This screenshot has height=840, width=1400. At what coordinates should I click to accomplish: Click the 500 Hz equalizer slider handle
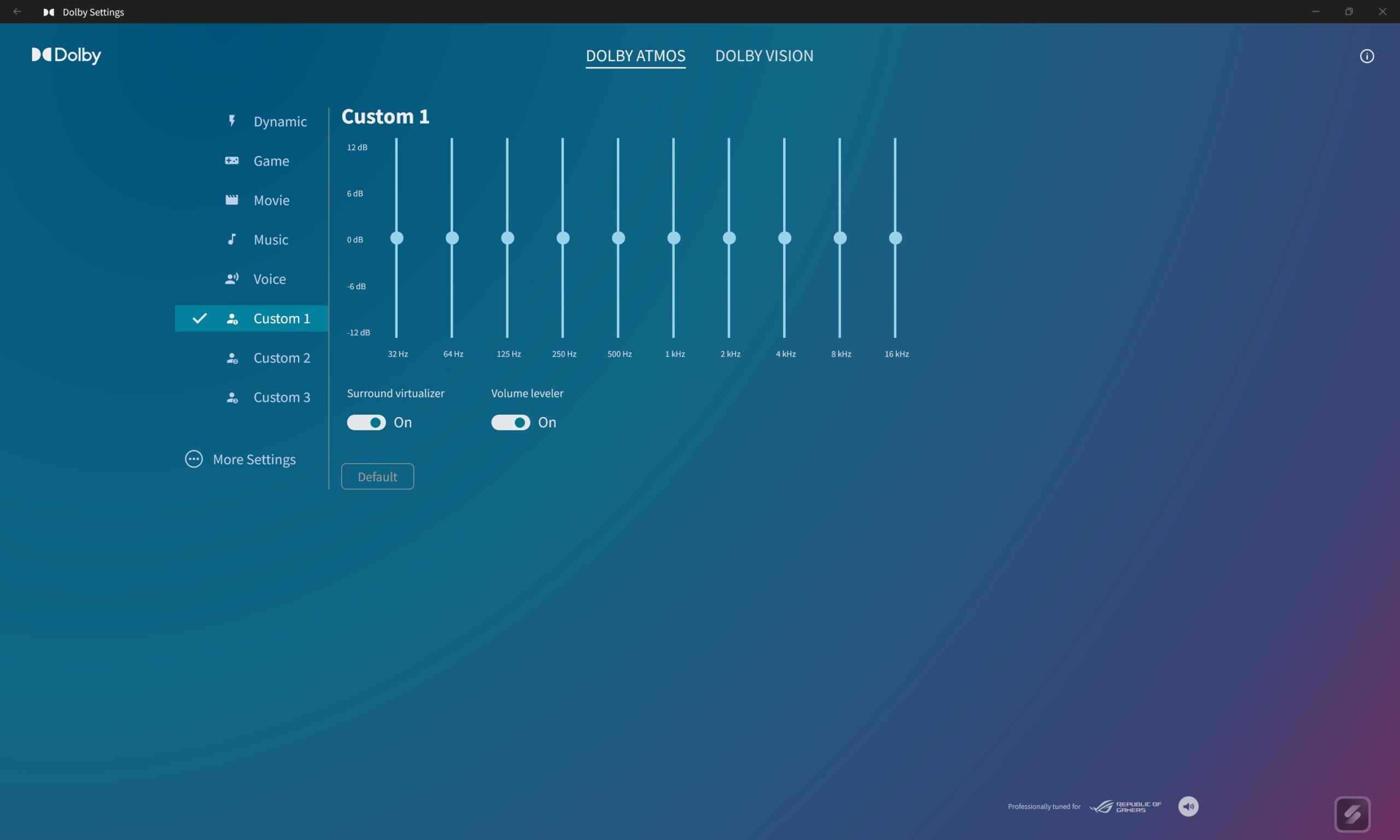[x=619, y=238]
